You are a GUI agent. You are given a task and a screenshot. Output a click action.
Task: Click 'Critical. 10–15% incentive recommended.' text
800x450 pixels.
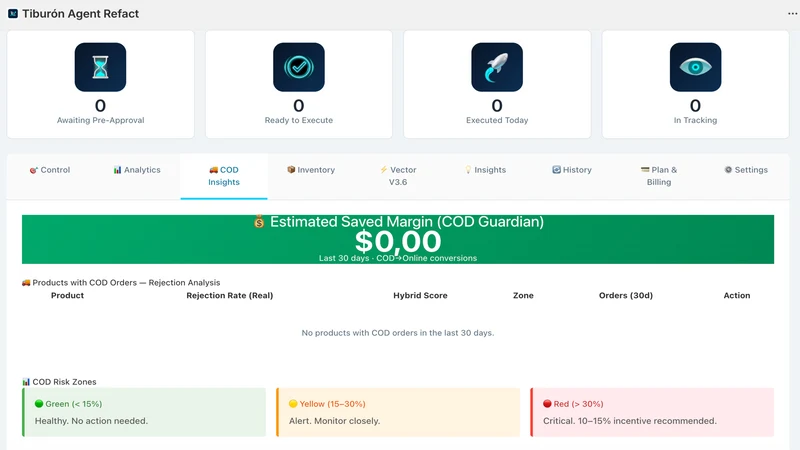630,421
